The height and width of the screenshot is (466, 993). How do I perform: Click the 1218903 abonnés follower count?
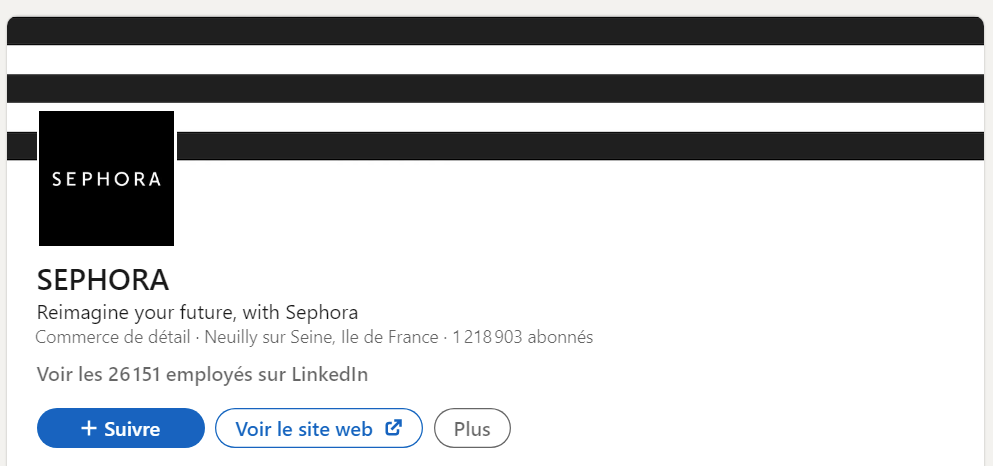522,337
